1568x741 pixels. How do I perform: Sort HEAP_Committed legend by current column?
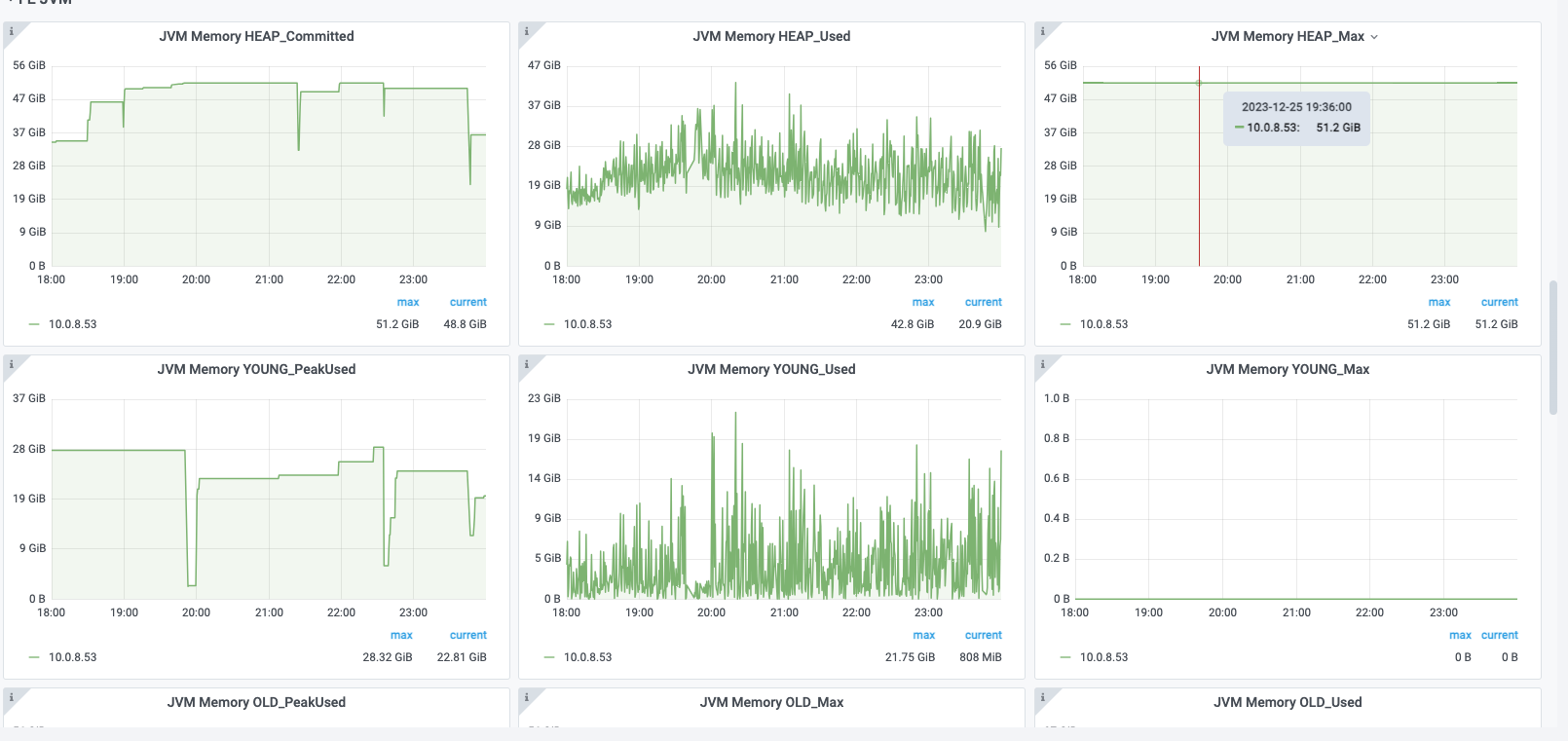[x=468, y=302]
